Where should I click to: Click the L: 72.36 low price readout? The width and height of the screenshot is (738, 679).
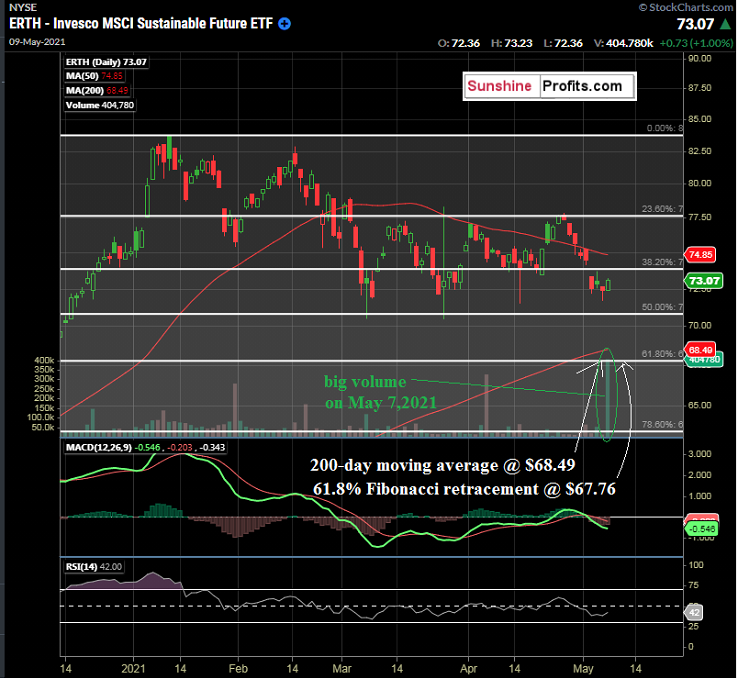563,43
